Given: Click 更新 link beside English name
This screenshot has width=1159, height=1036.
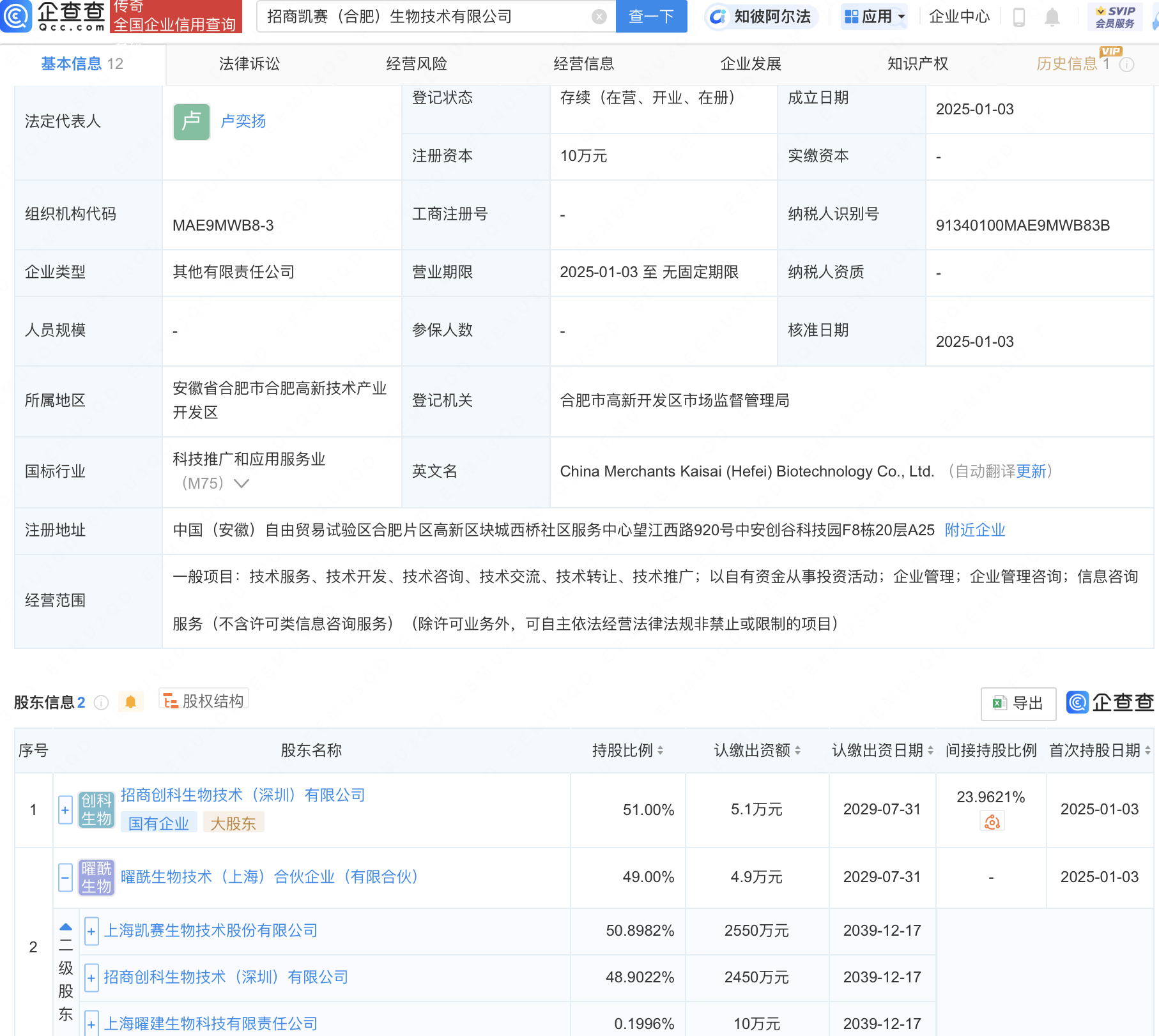Looking at the screenshot, I should pyautogui.click(x=1031, y=471).
